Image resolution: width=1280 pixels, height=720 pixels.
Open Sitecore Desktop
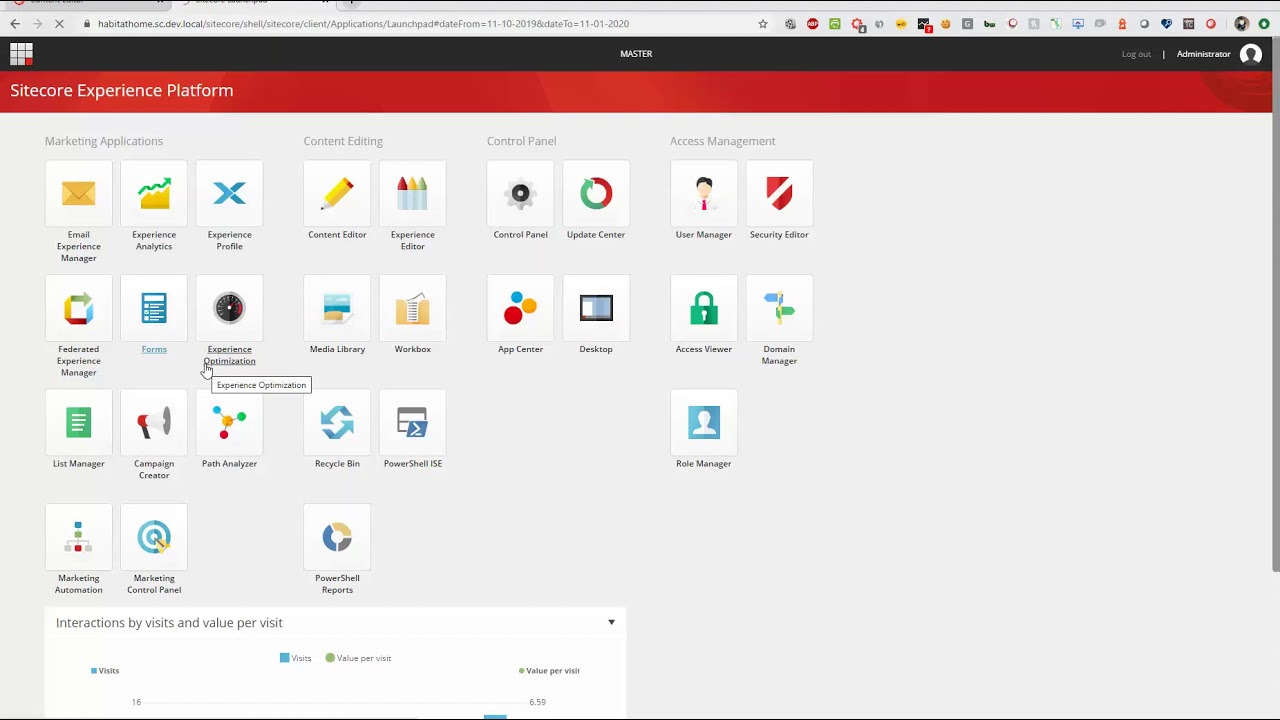click(x=596, y=308)
